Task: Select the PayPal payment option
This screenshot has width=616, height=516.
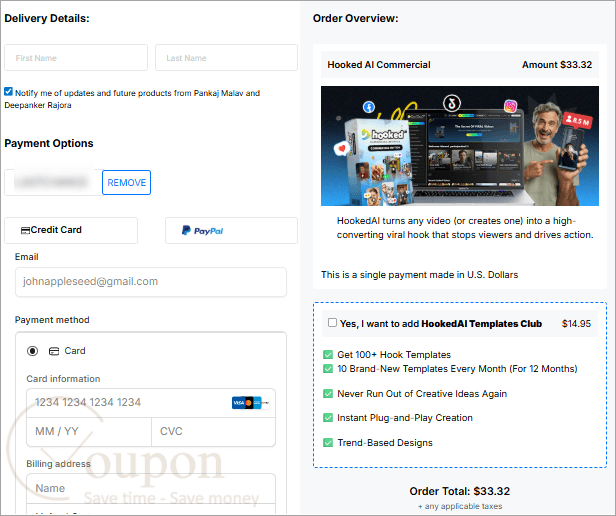Action: (231, 230)
